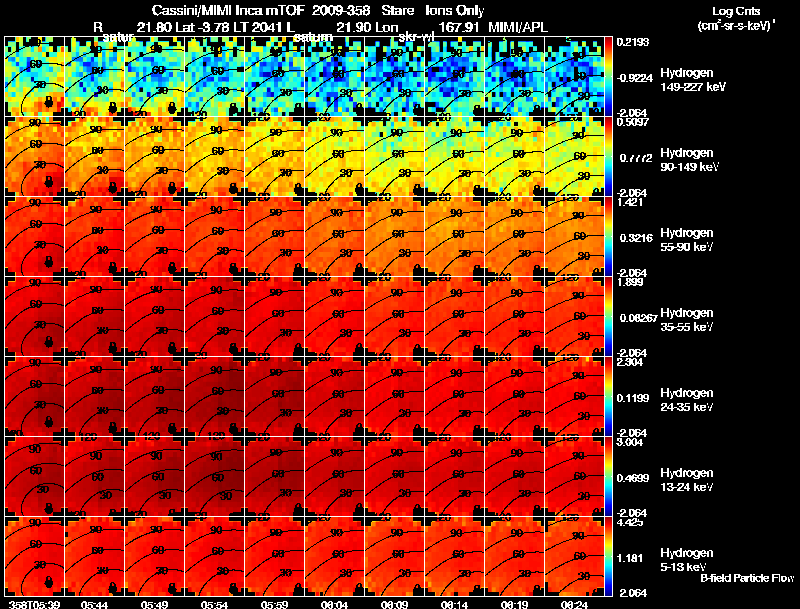Open the 13-24 keV panel at 06:24

coord(574,477)
